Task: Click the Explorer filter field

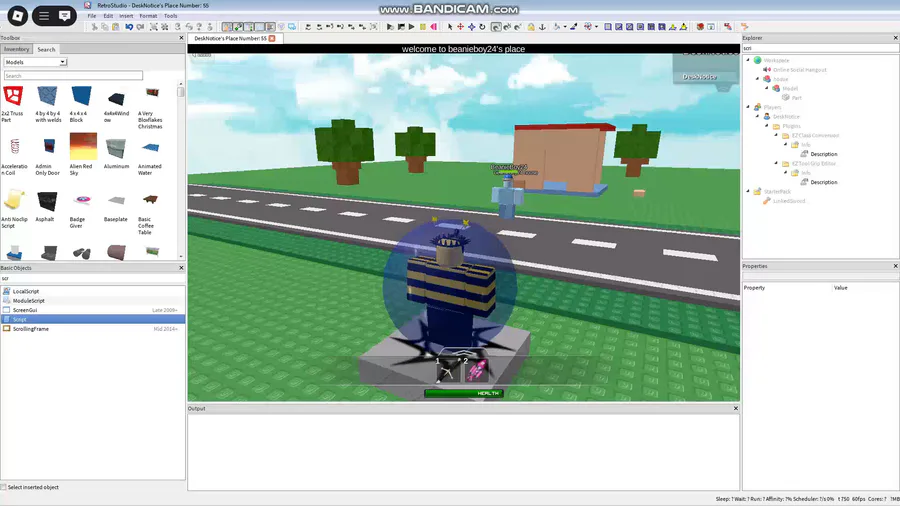Action: (x=820, y=49)
